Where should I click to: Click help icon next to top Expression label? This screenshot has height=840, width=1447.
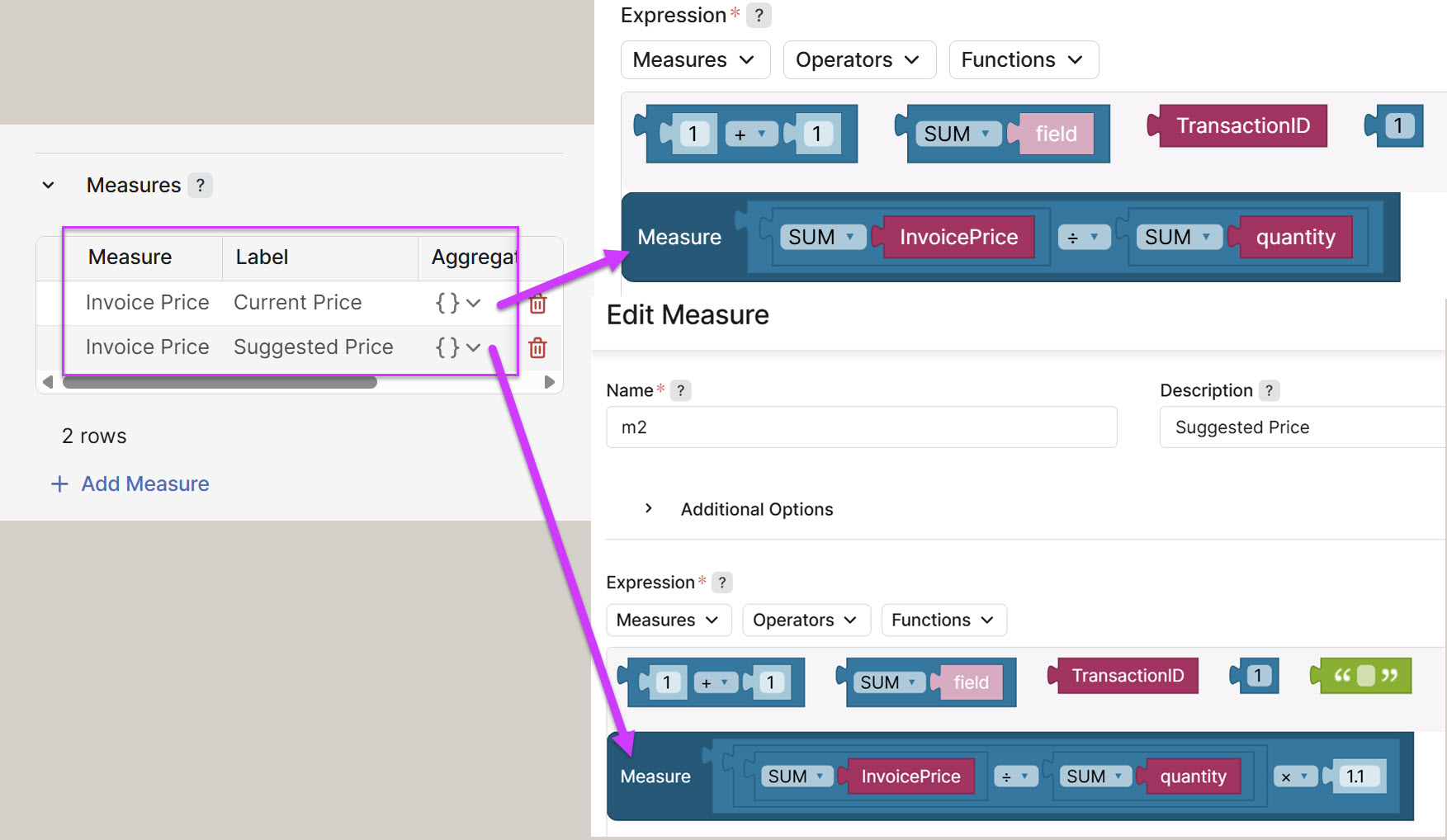tap(759, 16)
